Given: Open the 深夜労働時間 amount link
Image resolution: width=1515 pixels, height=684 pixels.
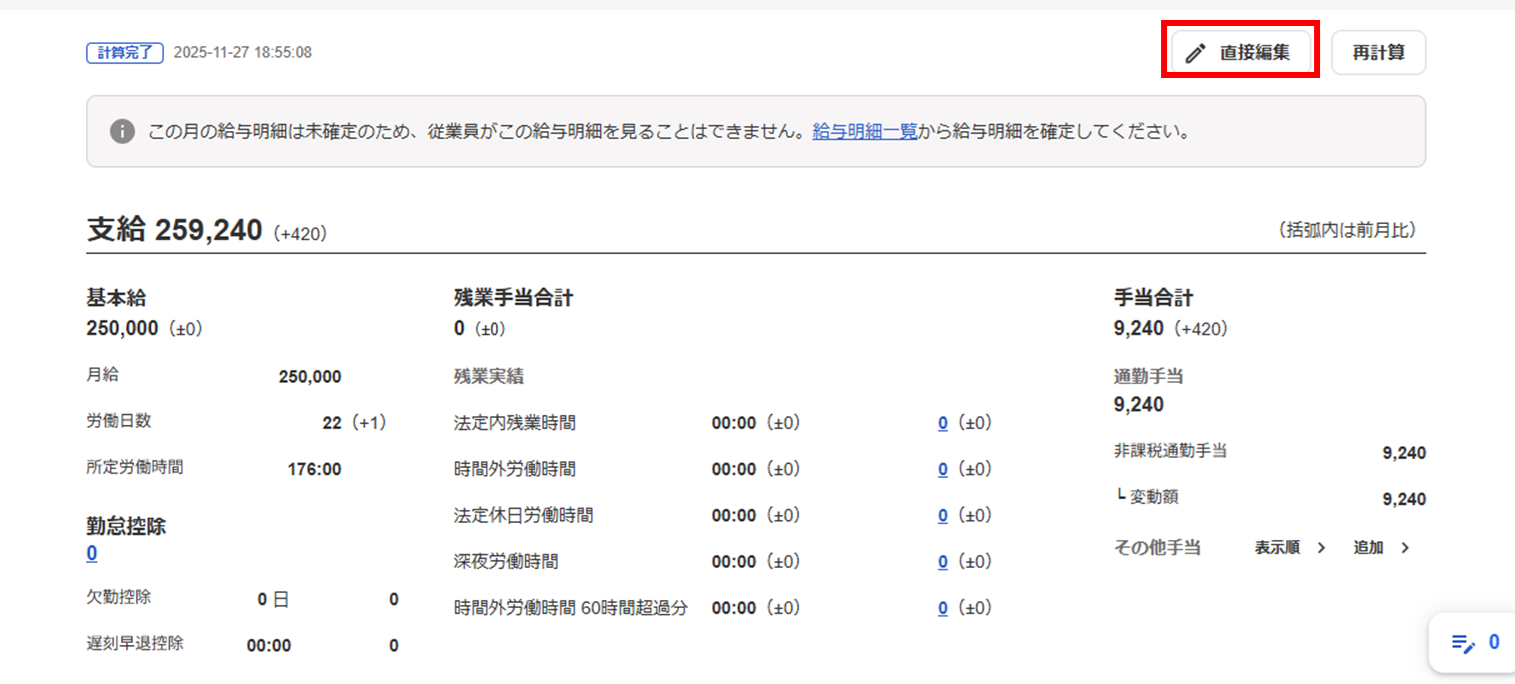Looking at the screenshot, I should coord(942,561).
